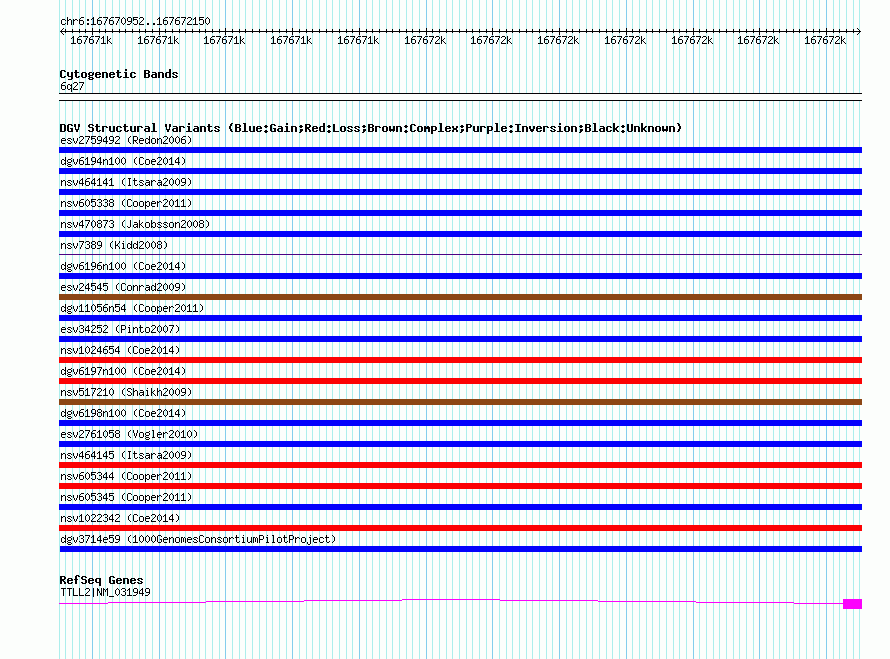This screenshot has width=890, height=659.
Task: Click the nsv605344 (Cooper2011) label
Action: pos(126,476)
